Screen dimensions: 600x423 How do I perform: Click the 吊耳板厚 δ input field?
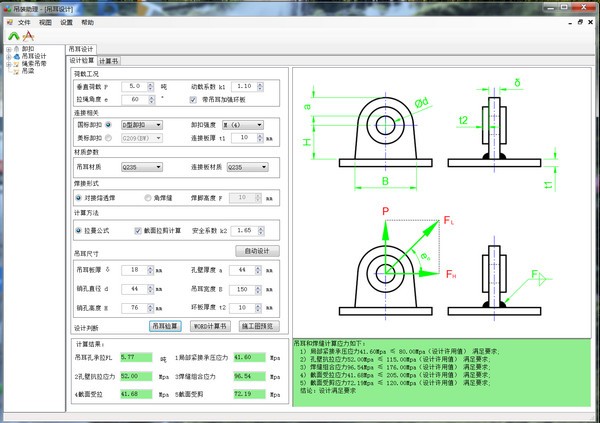[x=133, y=270]
